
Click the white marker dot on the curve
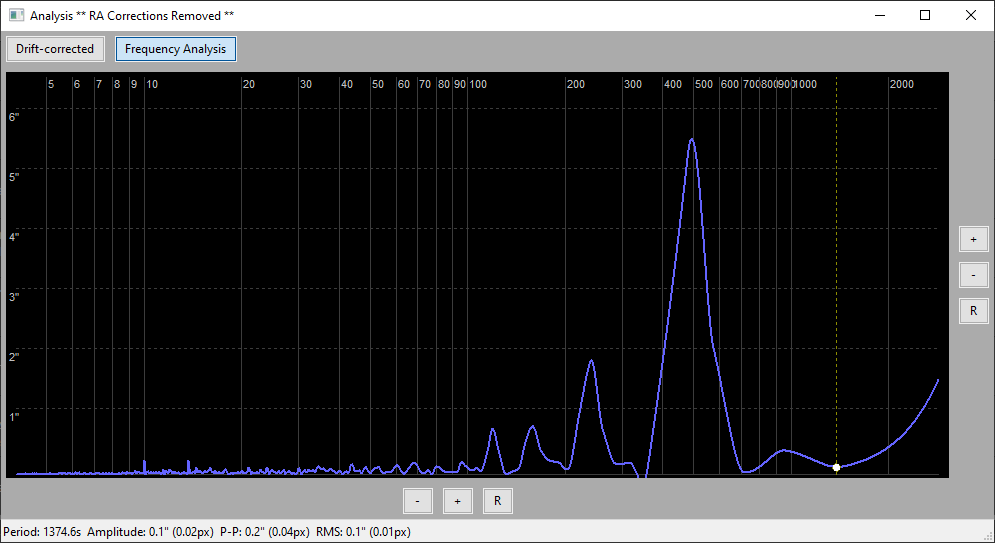[836, 467]
